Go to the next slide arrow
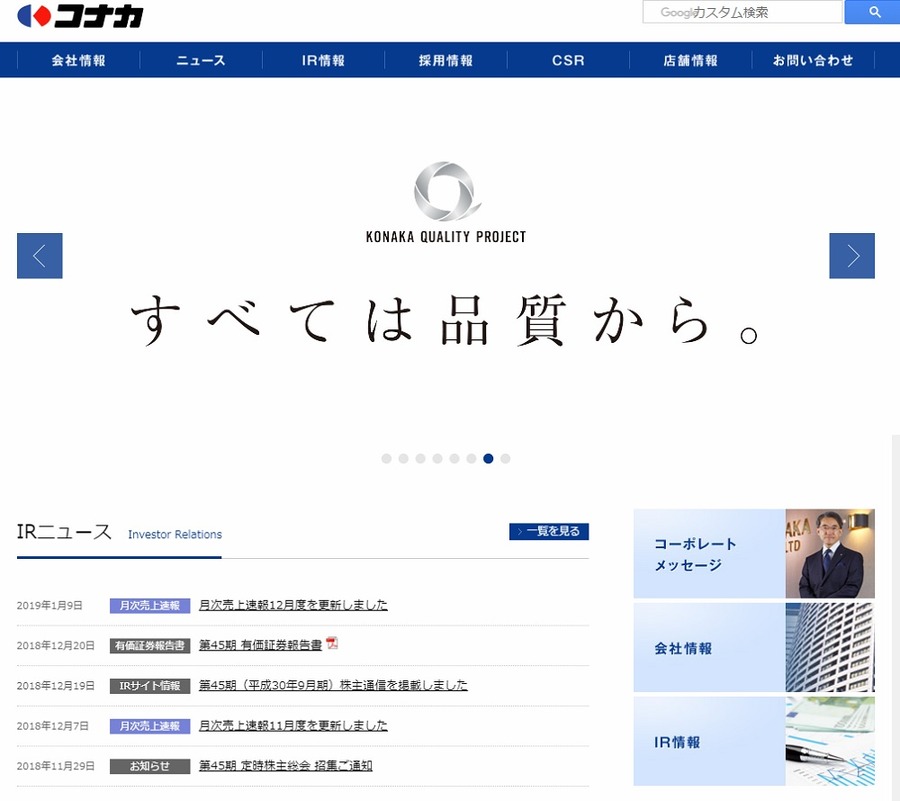 click(852, 256)
